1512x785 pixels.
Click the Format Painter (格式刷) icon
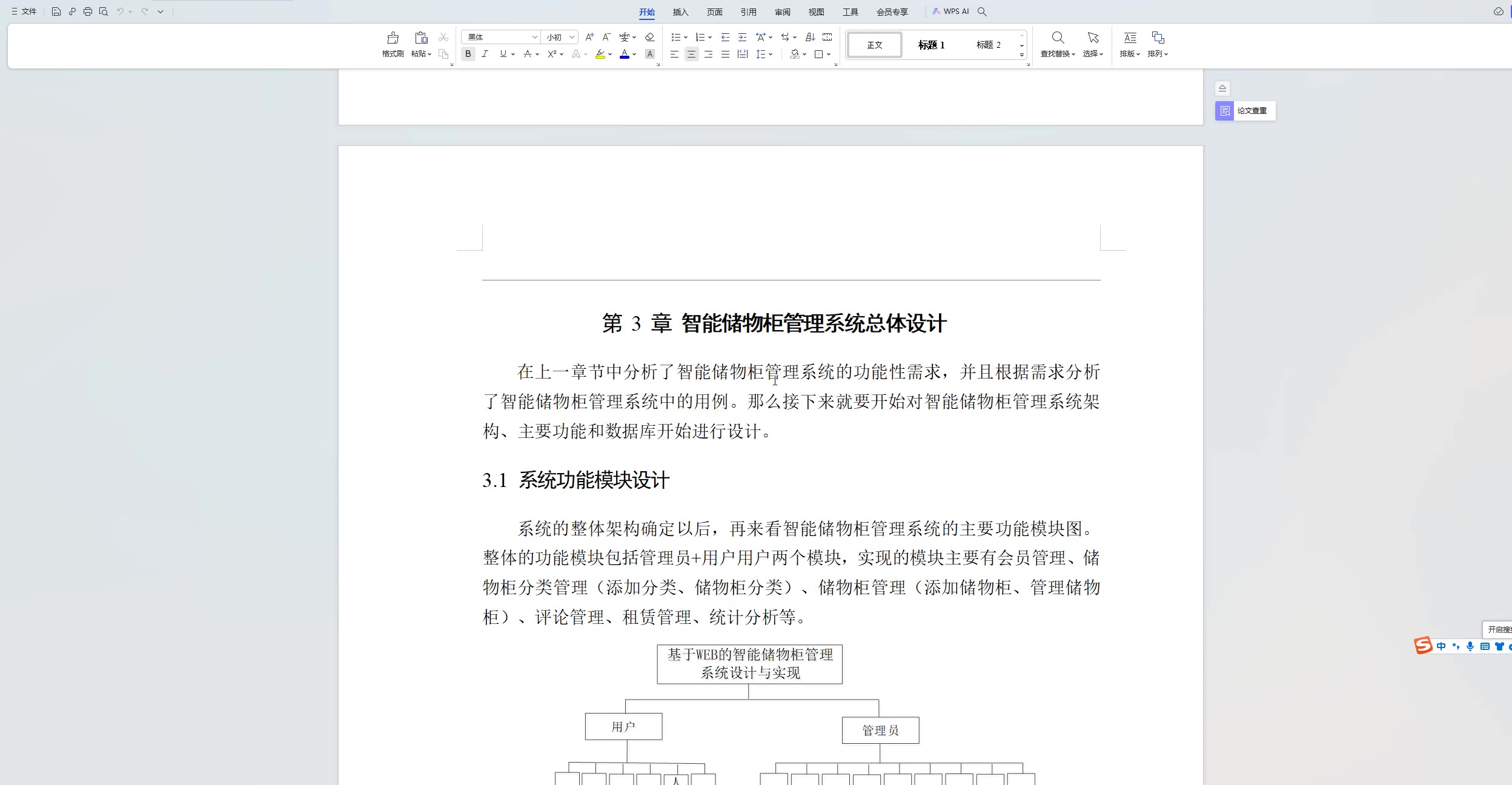point(393,38)
